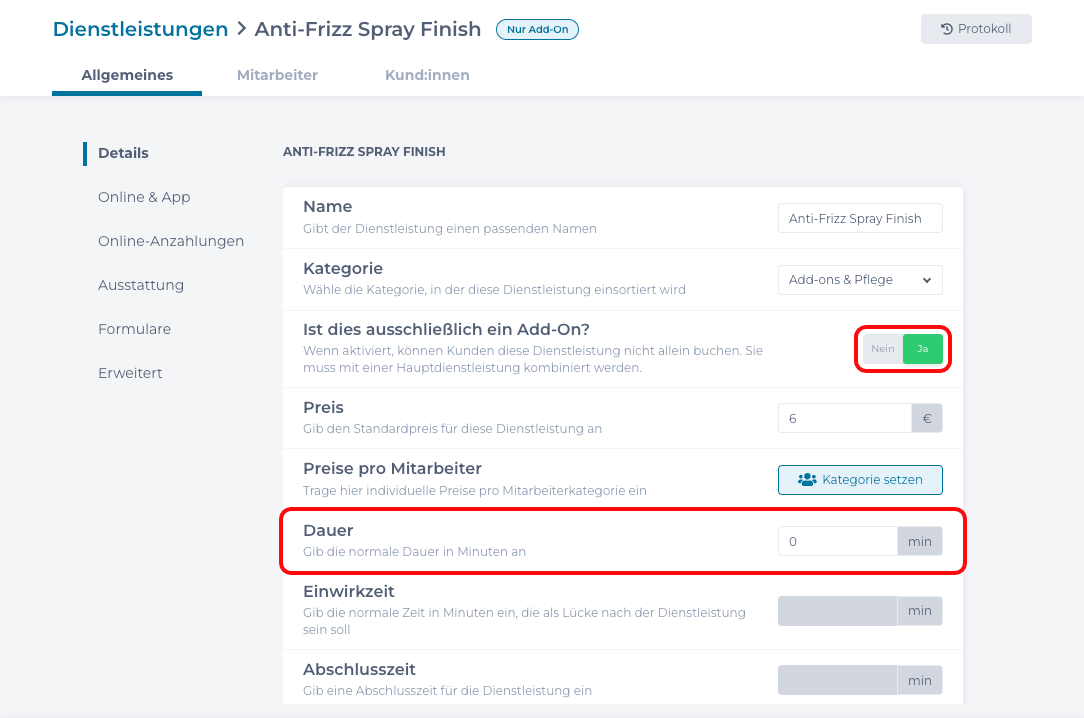Screen dimensions: 1084x718
Task: Switch the Add-On option to Nein
Action: tap(882, 349)
